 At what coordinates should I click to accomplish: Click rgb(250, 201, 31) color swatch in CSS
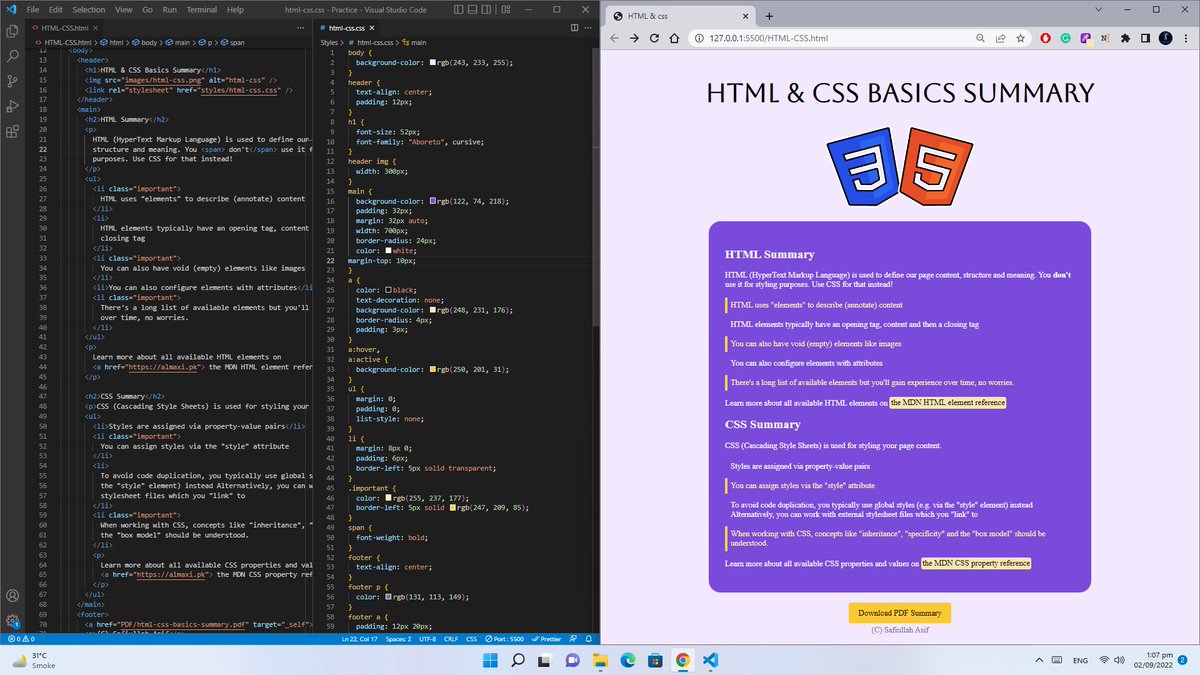(x=433, y=370)
